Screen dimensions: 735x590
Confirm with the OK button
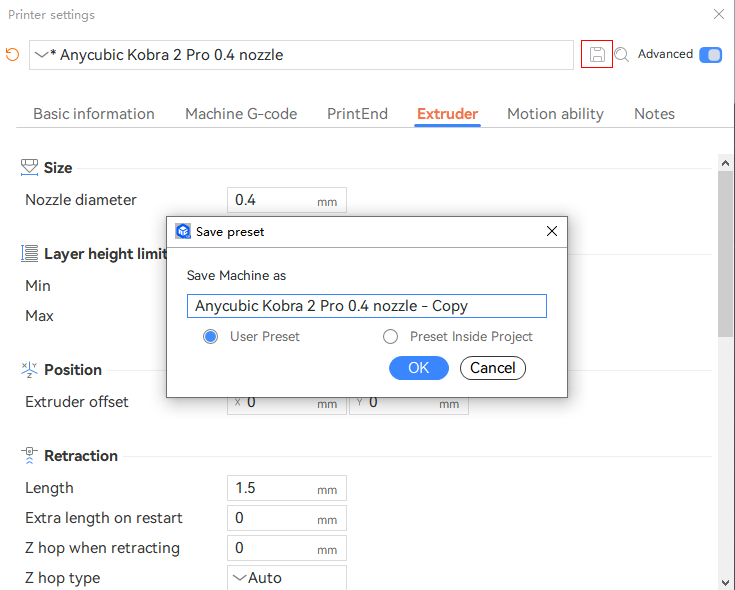419,368
